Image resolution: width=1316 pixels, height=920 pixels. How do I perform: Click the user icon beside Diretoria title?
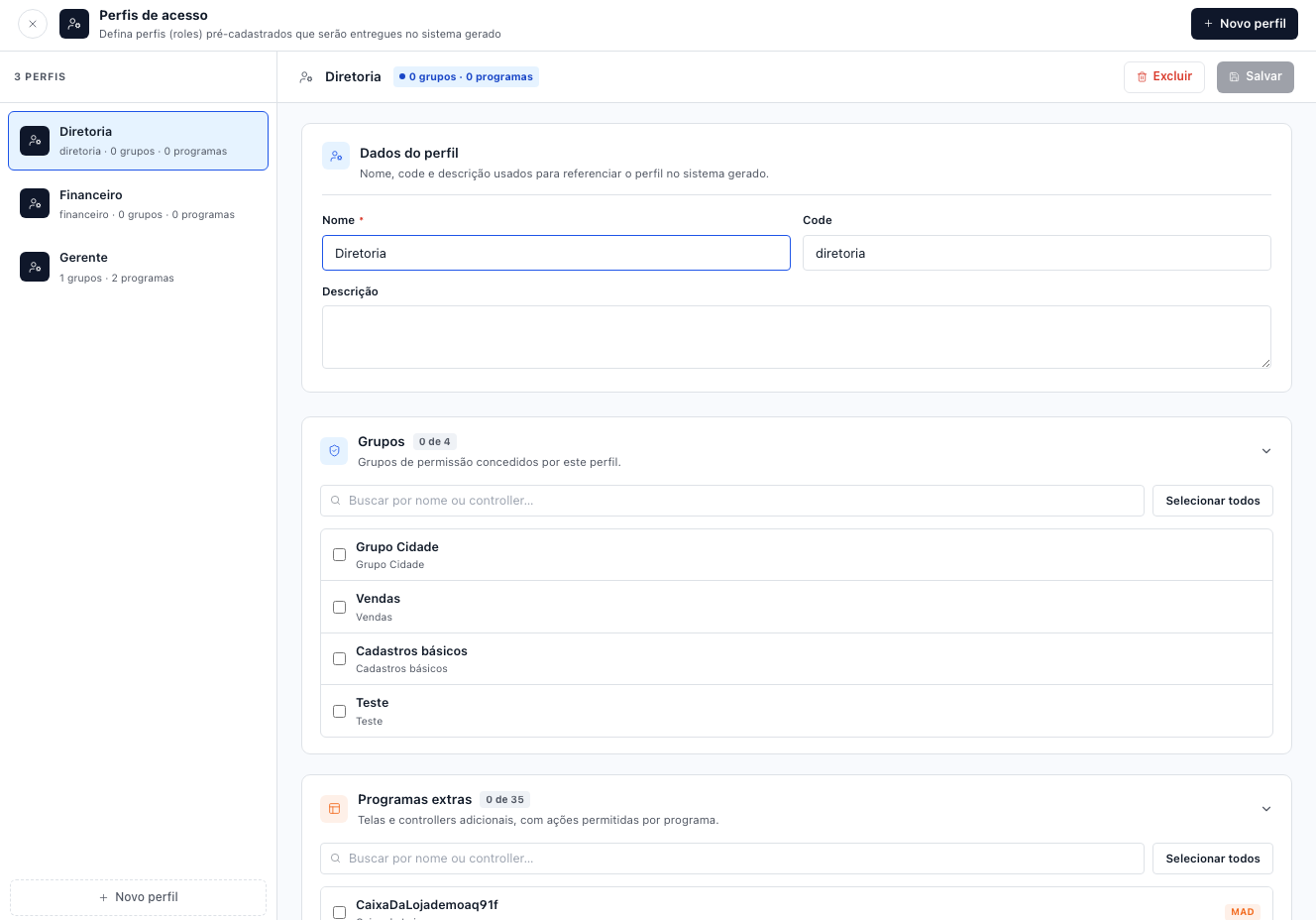click(x=306, y=77)
